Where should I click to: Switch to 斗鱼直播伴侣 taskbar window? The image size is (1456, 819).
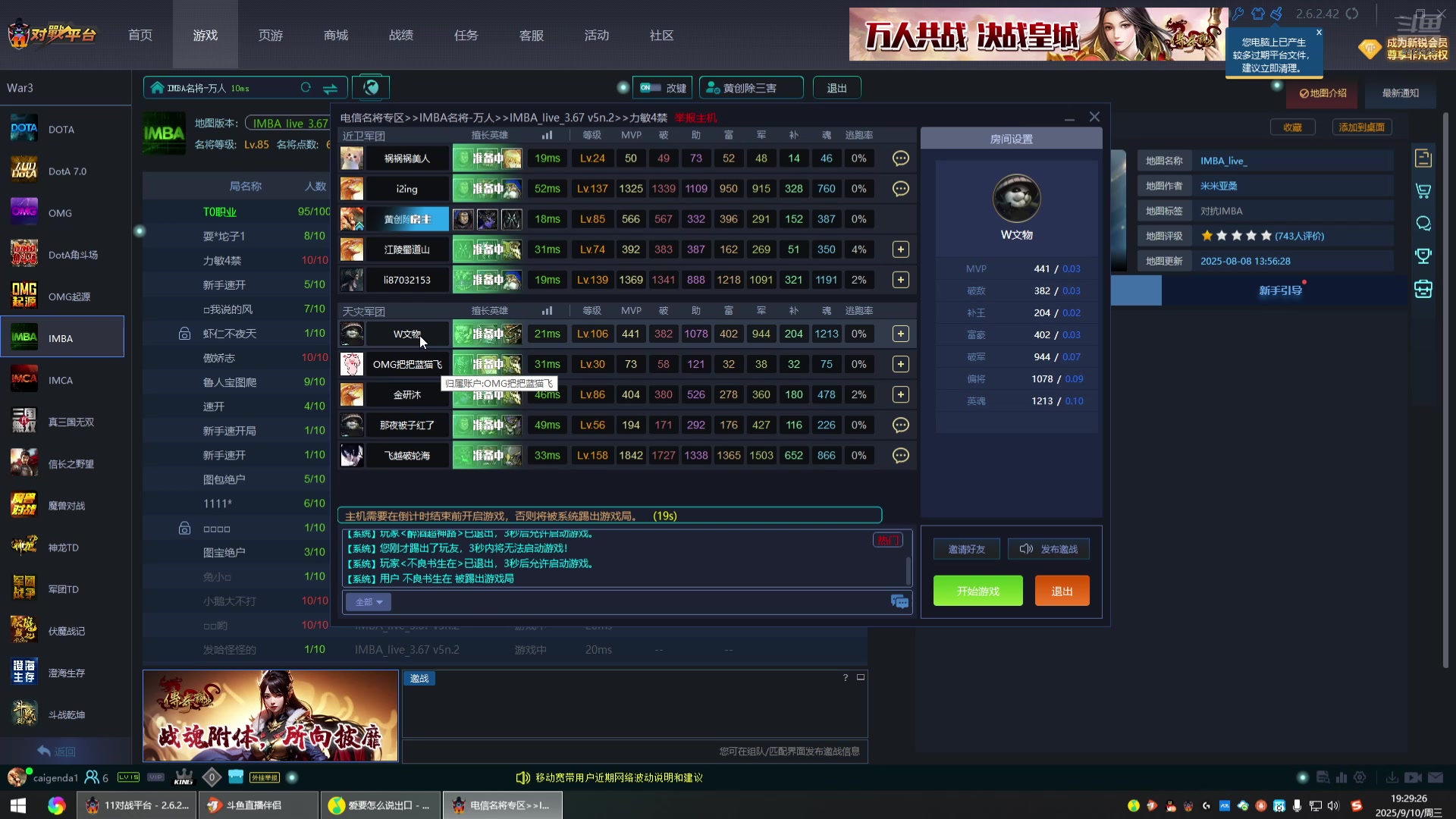click(259, 805)
